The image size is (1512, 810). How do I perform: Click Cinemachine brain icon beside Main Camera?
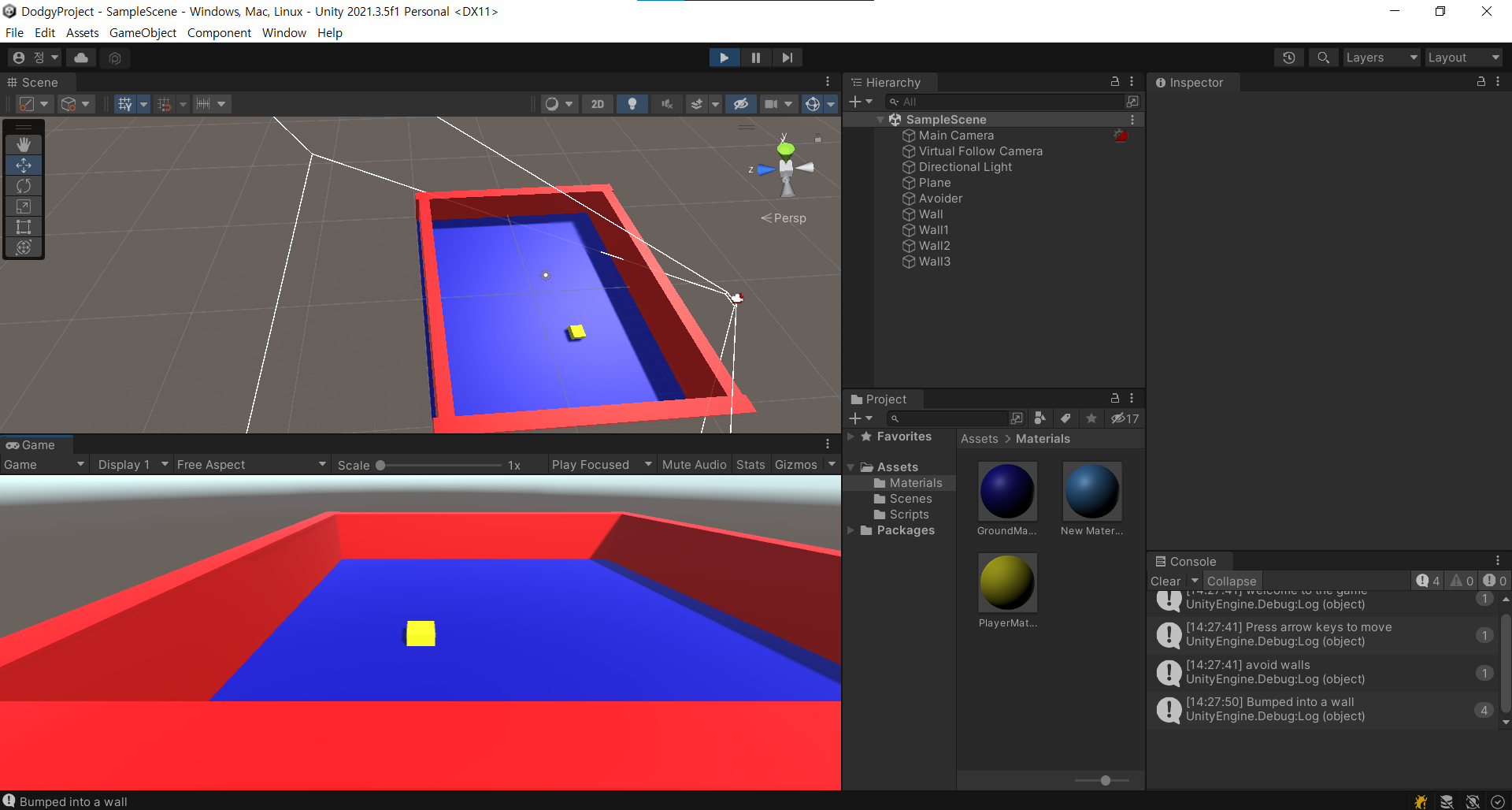pos(1120,136)
